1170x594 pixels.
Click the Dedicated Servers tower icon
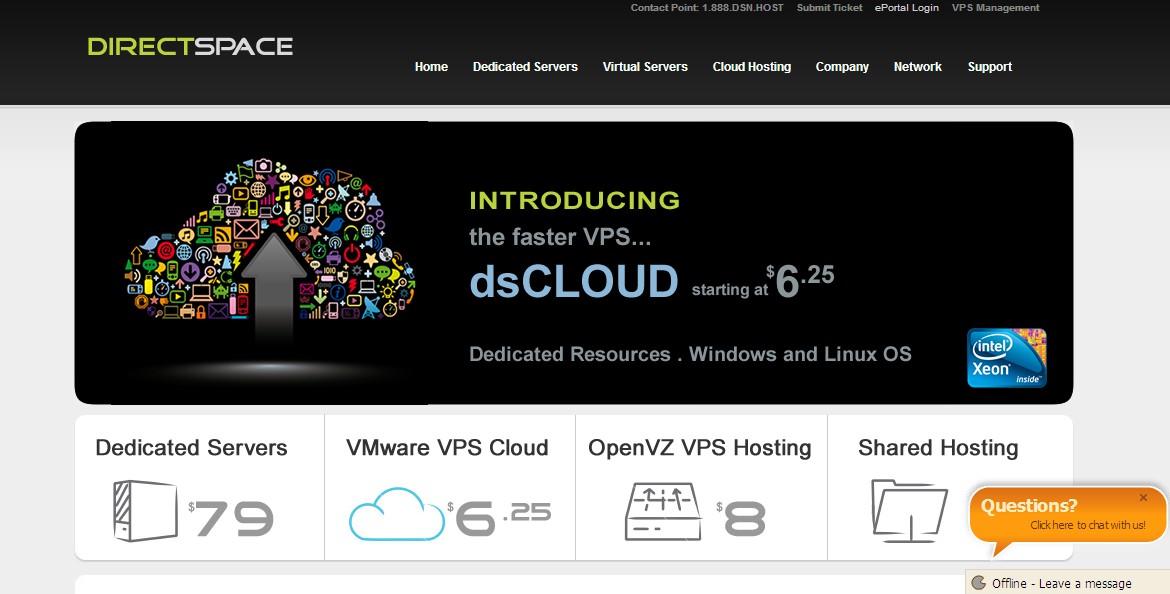click(146, 510)
